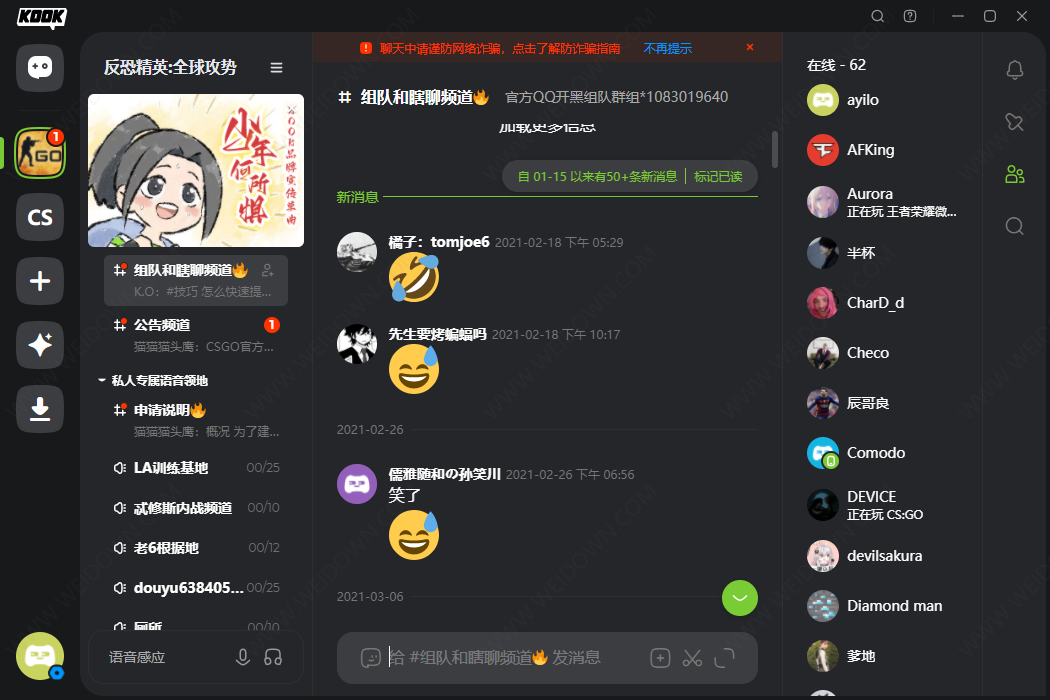Click the green jump-to-latest-message button

740,598
